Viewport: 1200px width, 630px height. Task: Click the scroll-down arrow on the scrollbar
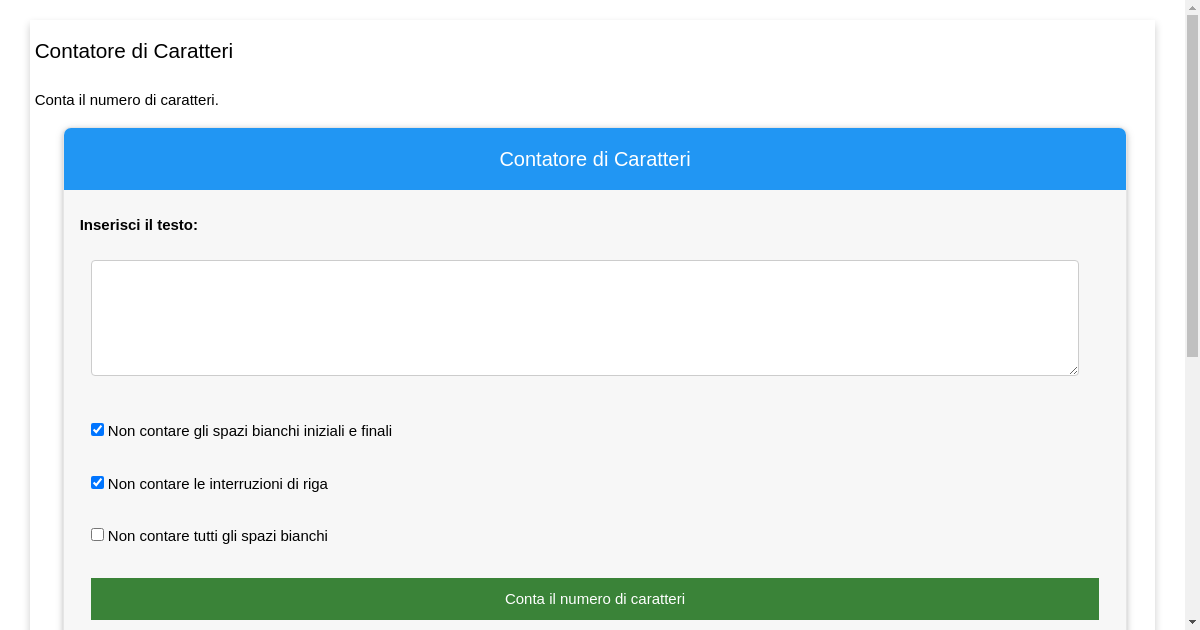click(x=1192, y=622)
